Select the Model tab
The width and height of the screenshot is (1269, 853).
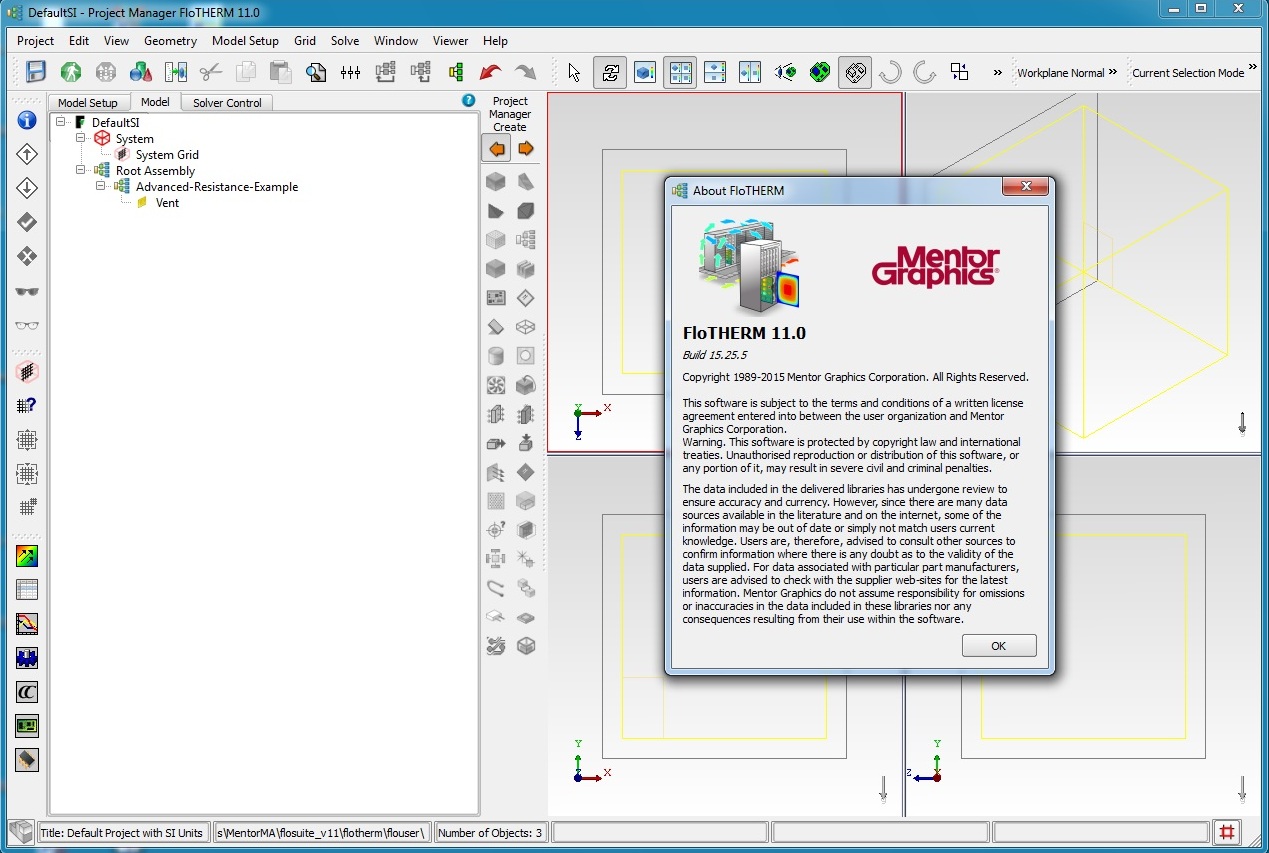click(155, 102)
